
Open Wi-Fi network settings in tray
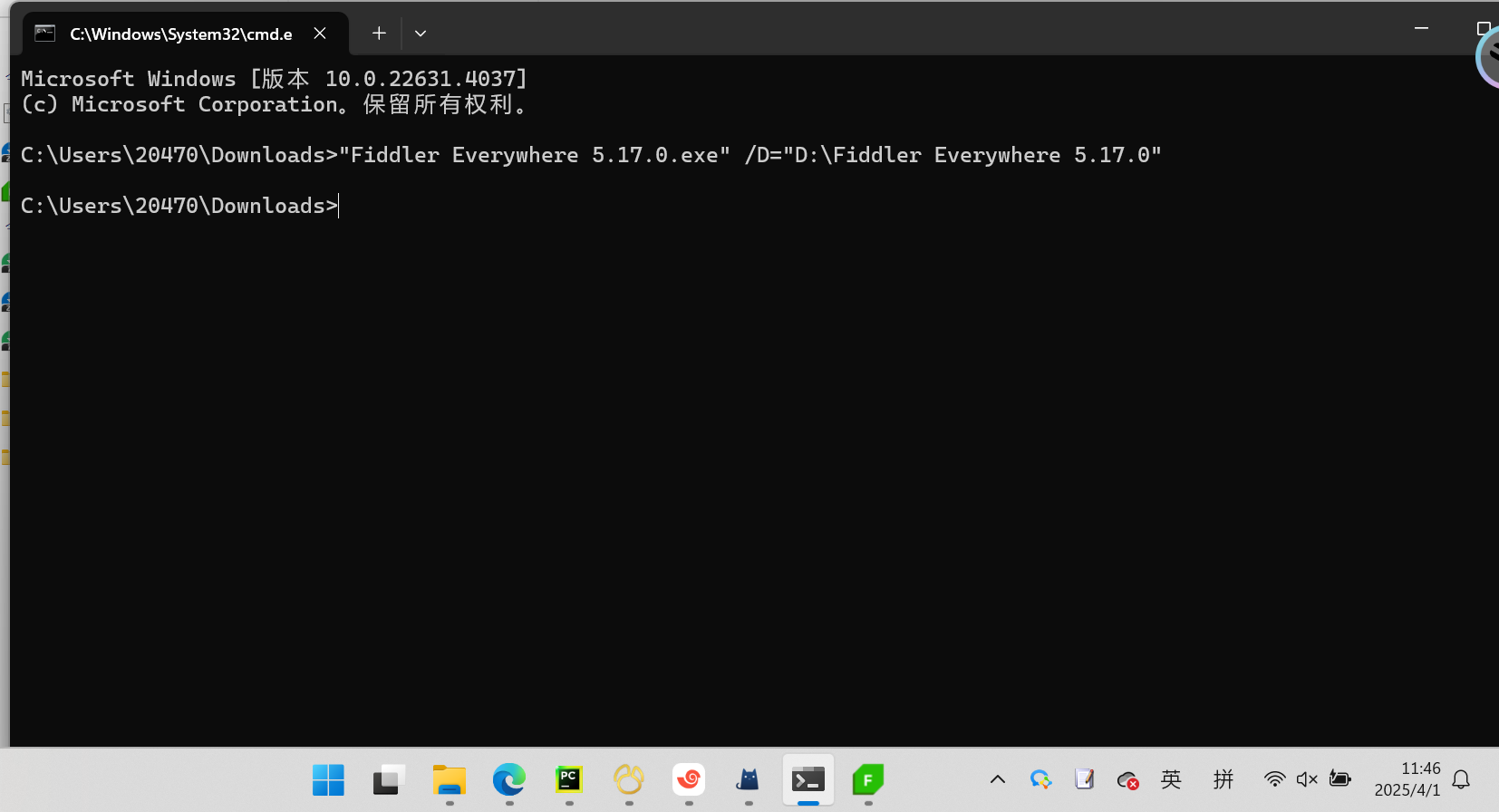(1274, 779)
